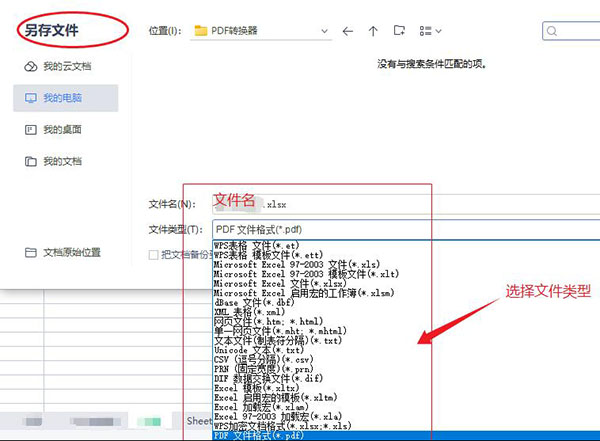Select 我的云文档 in sidebar
The height and width of the screenshot is (441, 600).
(x=60, y=66)
